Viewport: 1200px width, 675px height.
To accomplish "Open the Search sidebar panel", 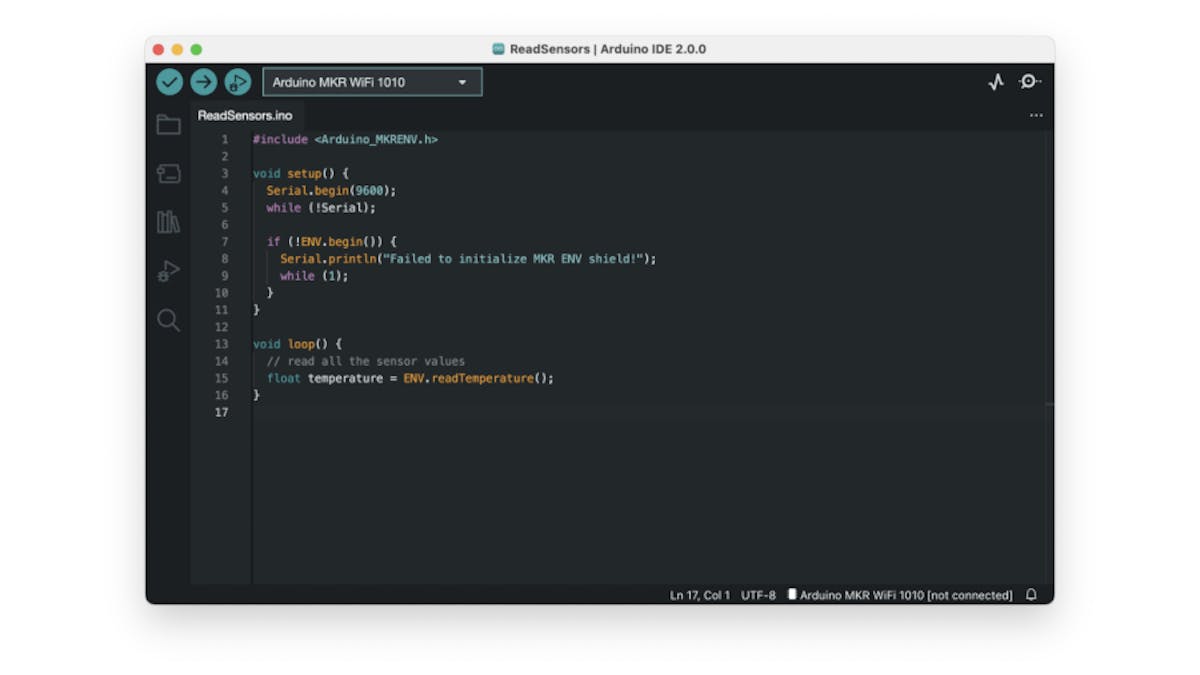I will click(169, 320).
